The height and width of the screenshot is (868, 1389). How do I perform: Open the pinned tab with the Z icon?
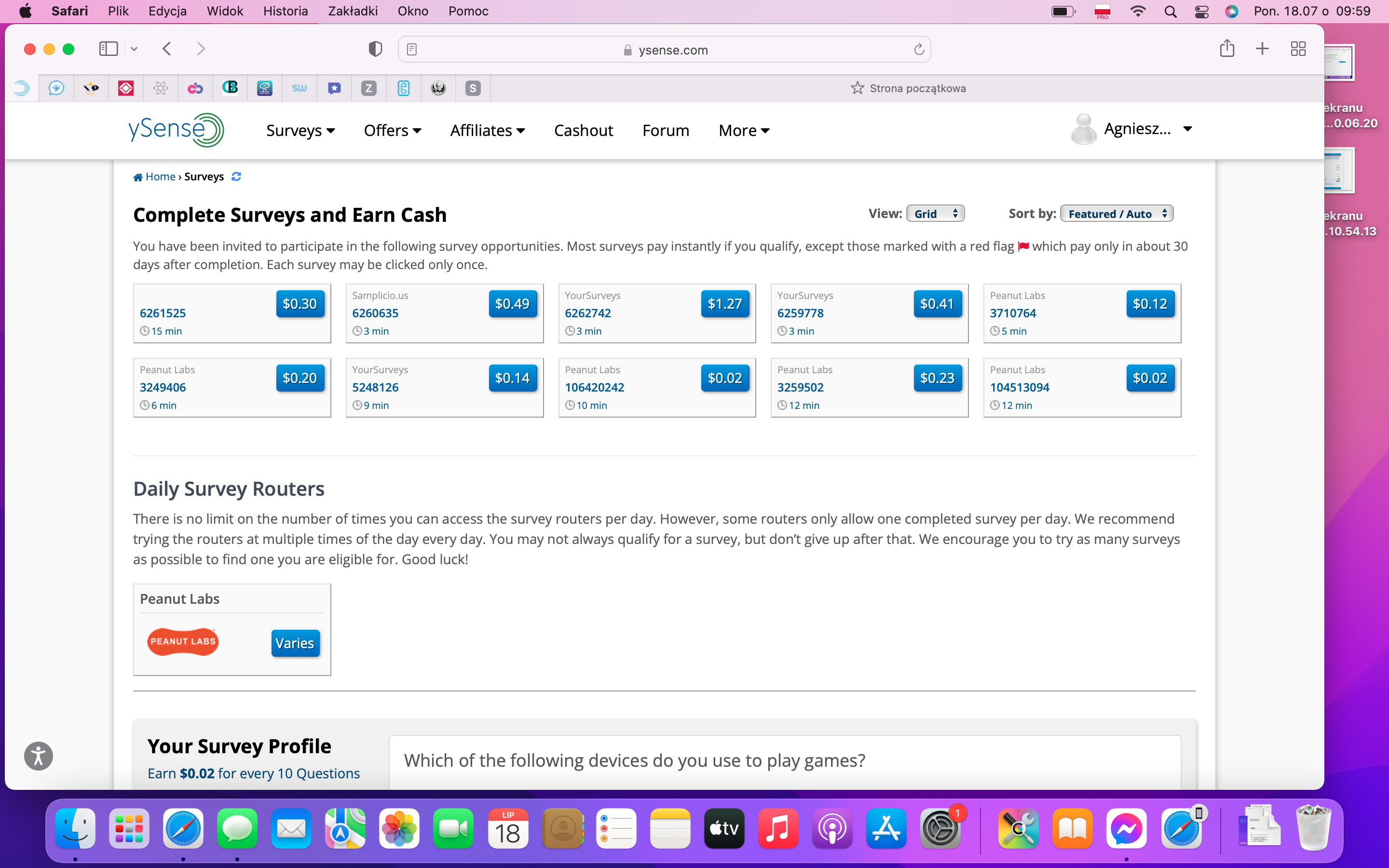pyautogui.click(x=368, y=88)
